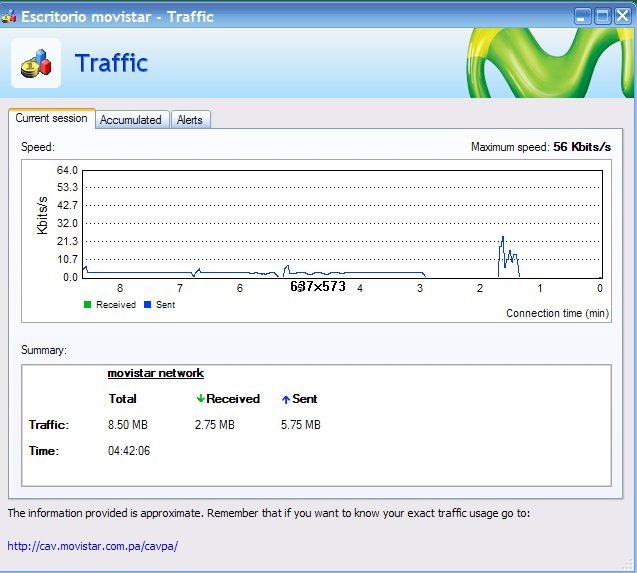
Task: Click the received traffic value 2.75 MB
Action: 214,425
